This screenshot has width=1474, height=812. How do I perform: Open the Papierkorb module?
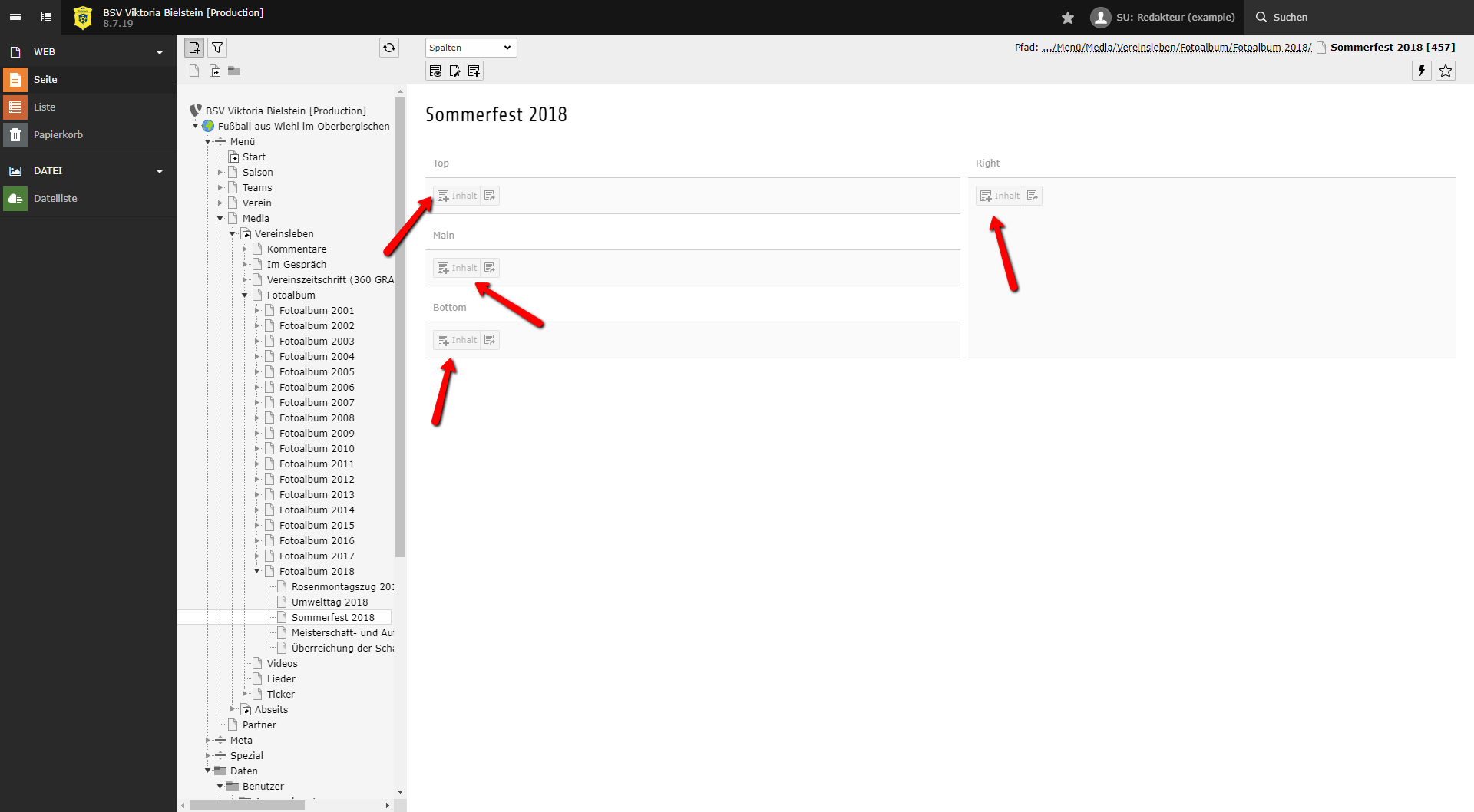point(58,134)
